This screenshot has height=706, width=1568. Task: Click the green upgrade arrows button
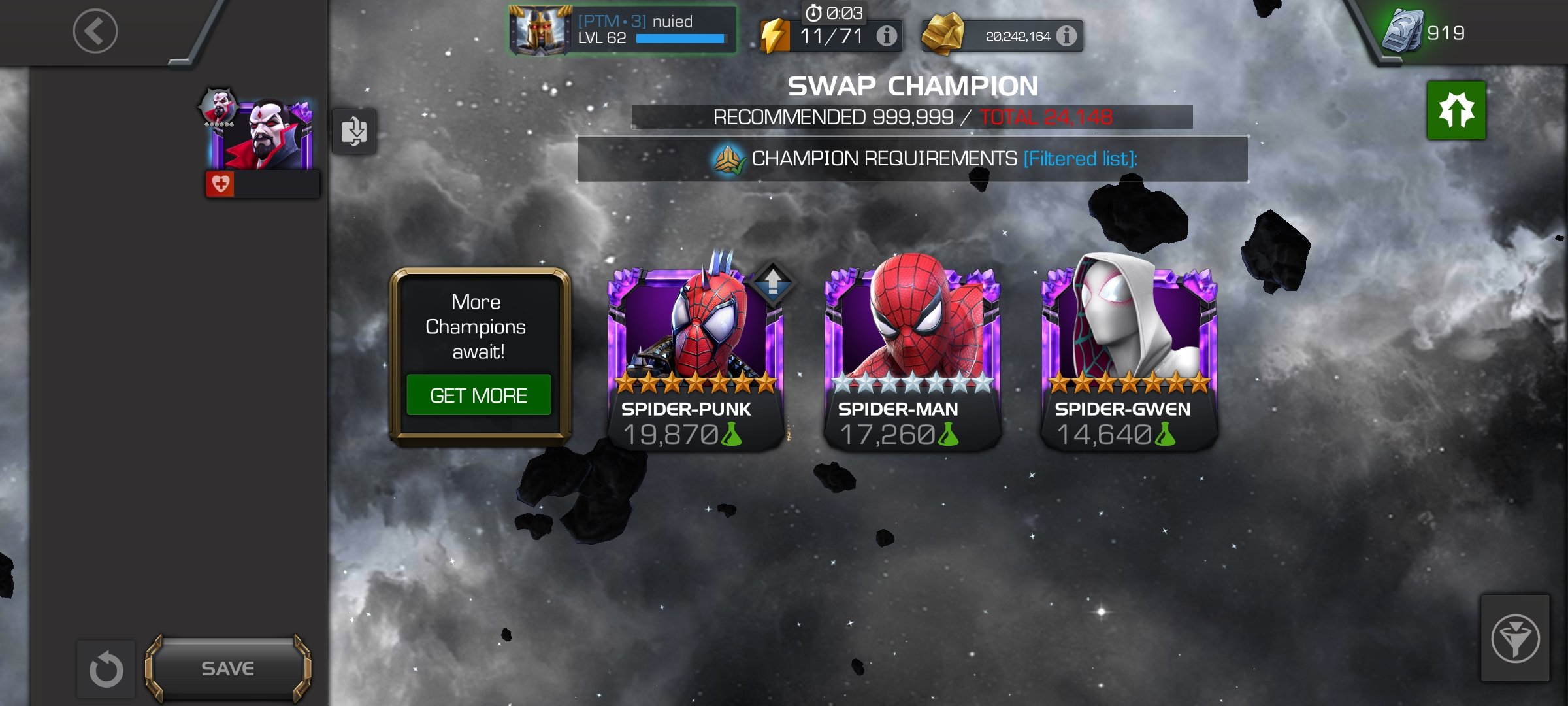1456,110
